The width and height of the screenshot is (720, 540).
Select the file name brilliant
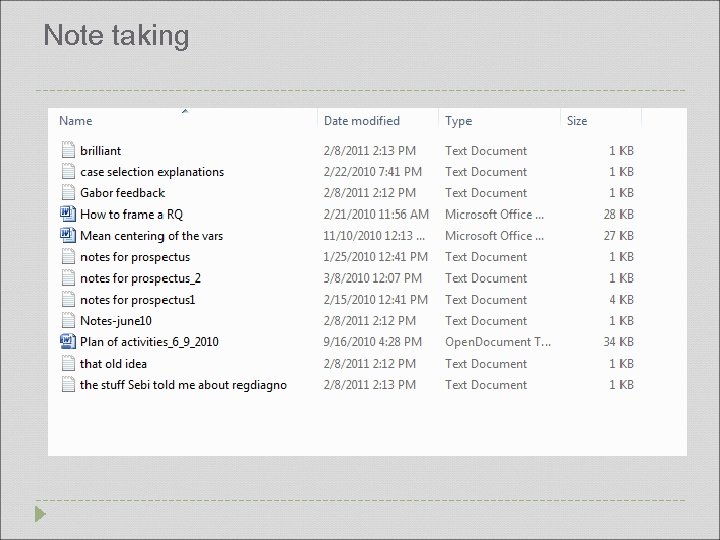pos(101,151)
